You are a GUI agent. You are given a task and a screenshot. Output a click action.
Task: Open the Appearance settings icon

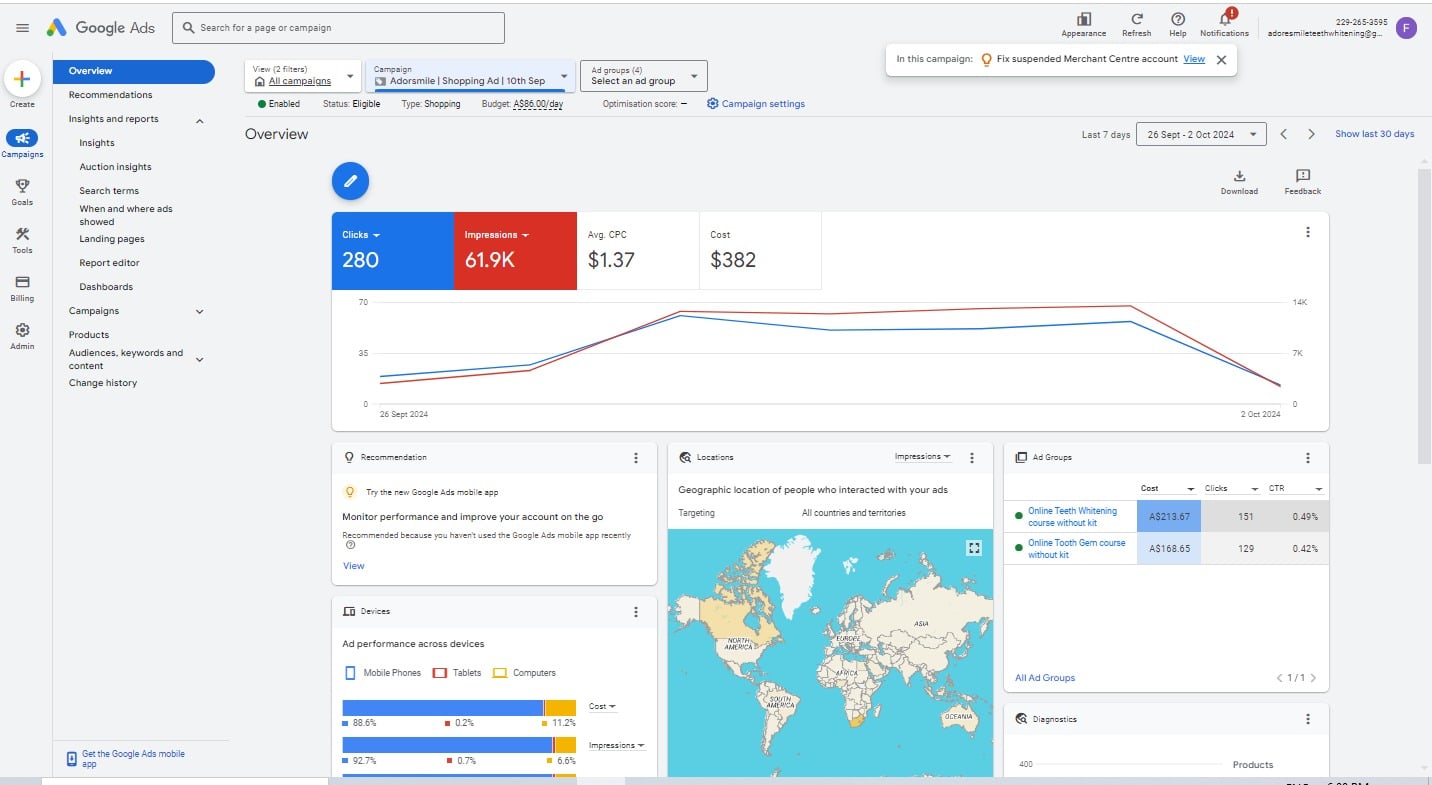pyautogui.click(x=1083, y=20)
